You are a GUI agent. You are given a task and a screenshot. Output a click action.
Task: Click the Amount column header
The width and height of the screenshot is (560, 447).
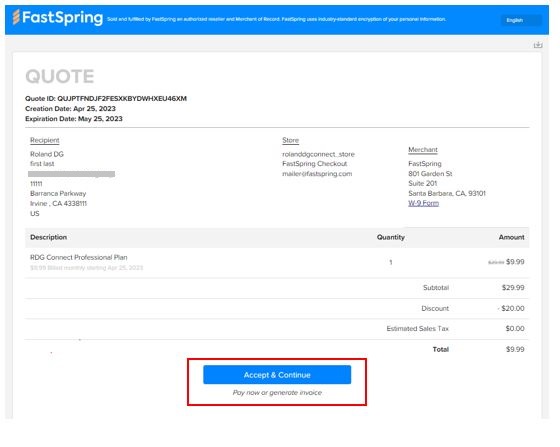[511, 237]
